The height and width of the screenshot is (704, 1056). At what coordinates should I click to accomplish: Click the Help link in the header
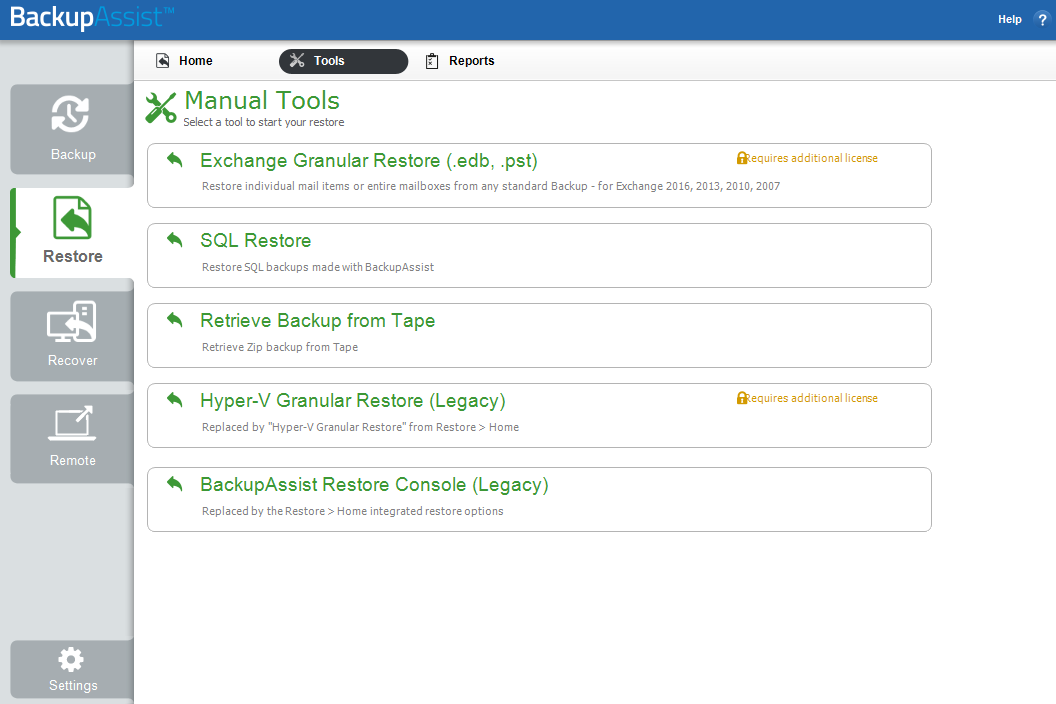coord(1010,20)
